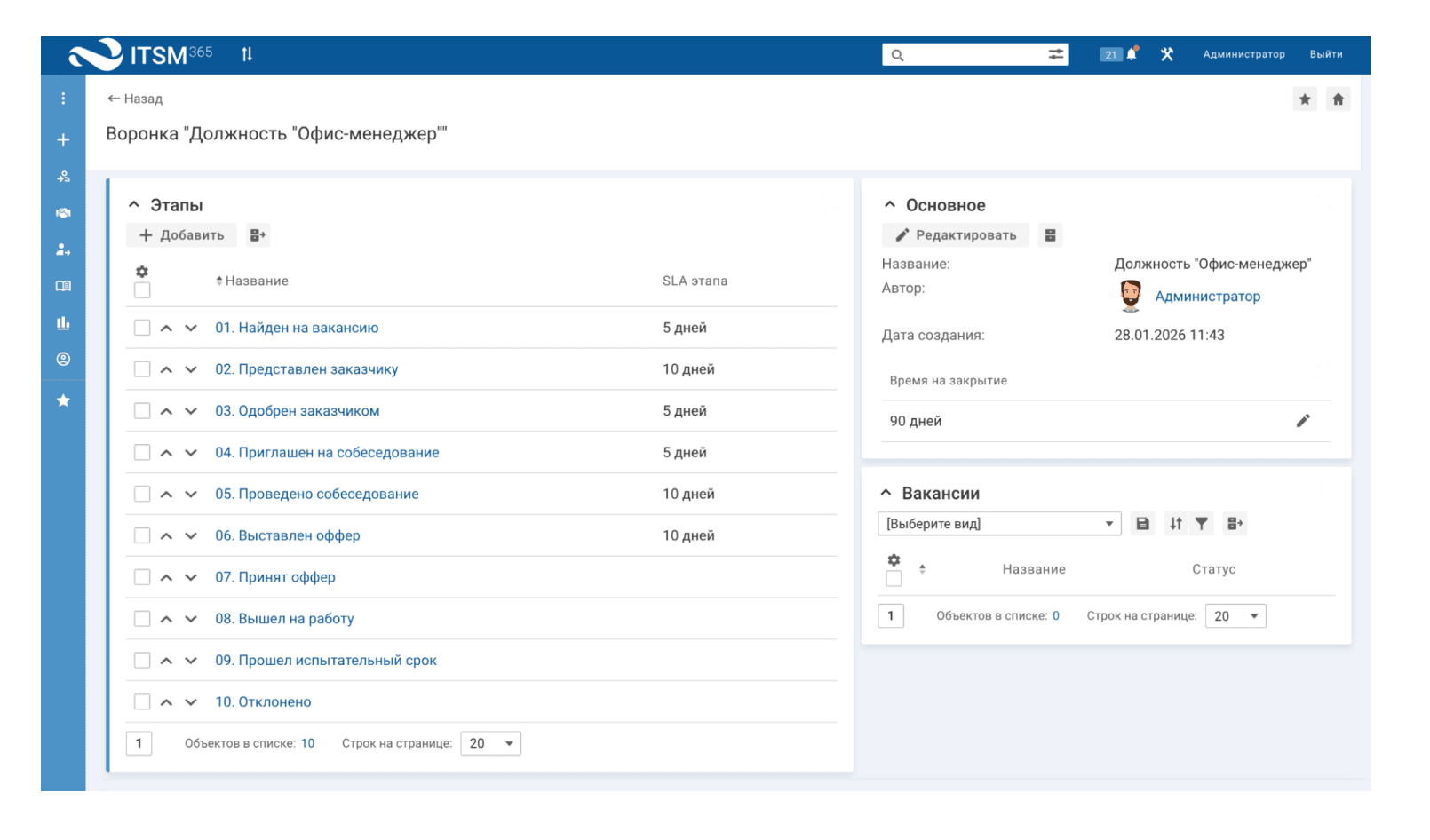
Task: Click the notification bell icon
Action: click(1132, 54)
